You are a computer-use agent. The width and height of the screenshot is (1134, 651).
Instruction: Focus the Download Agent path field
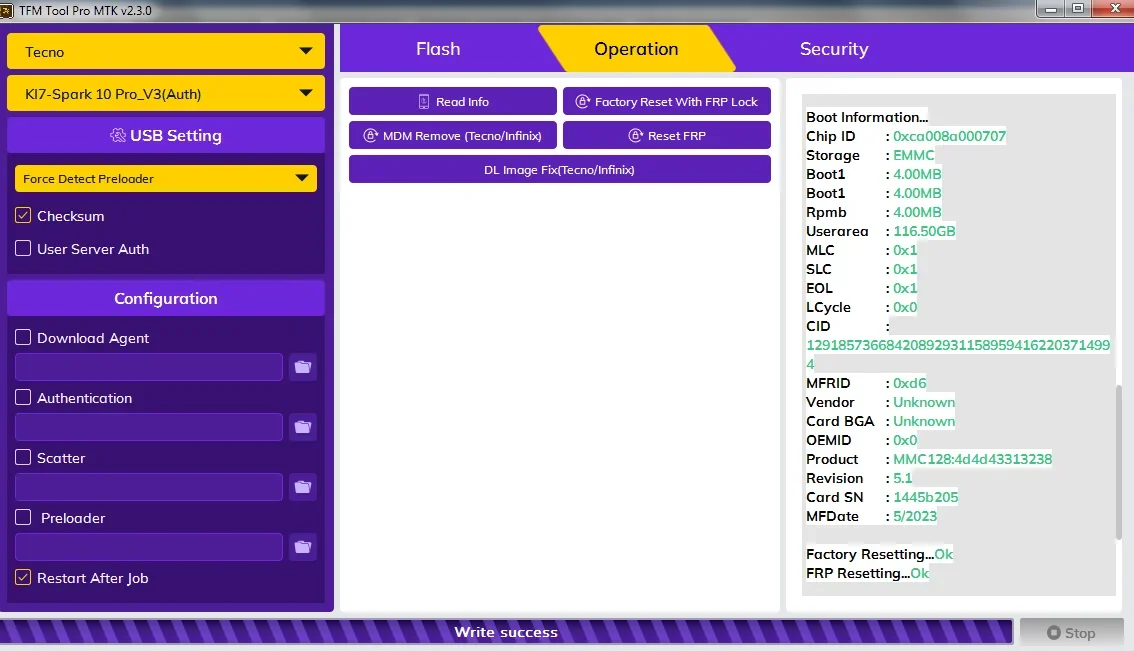149,367
